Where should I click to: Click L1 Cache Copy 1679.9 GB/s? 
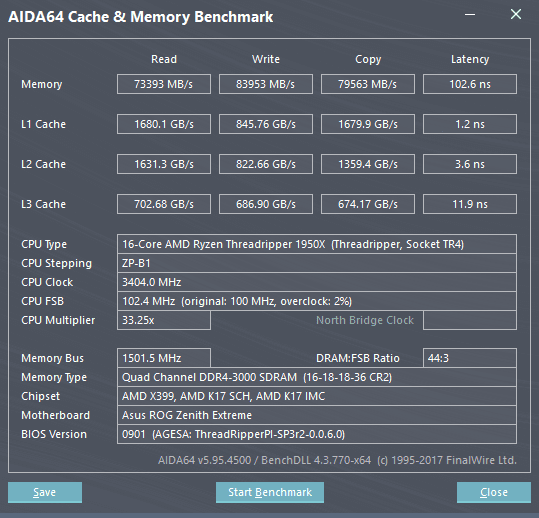pos(368,124)
